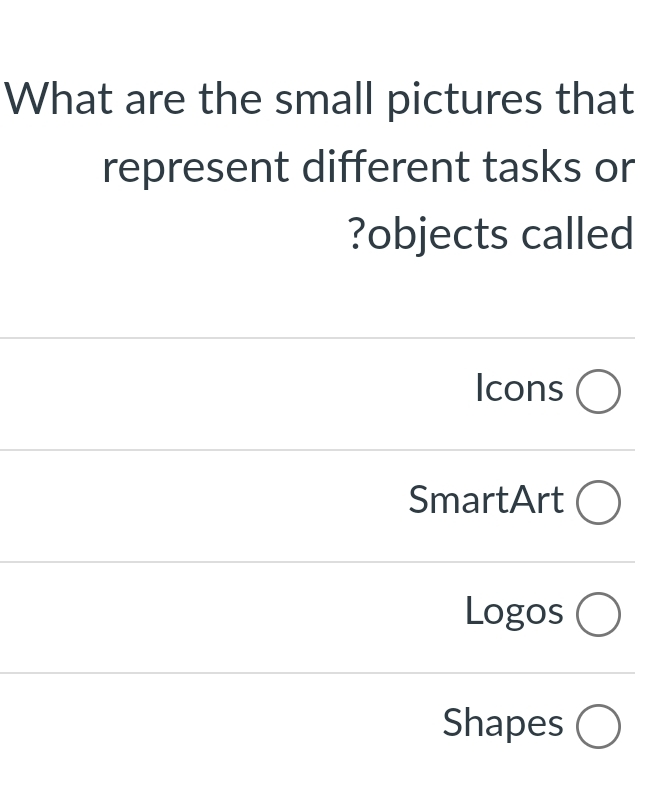Select the Logos radio button

click(598, 614)
